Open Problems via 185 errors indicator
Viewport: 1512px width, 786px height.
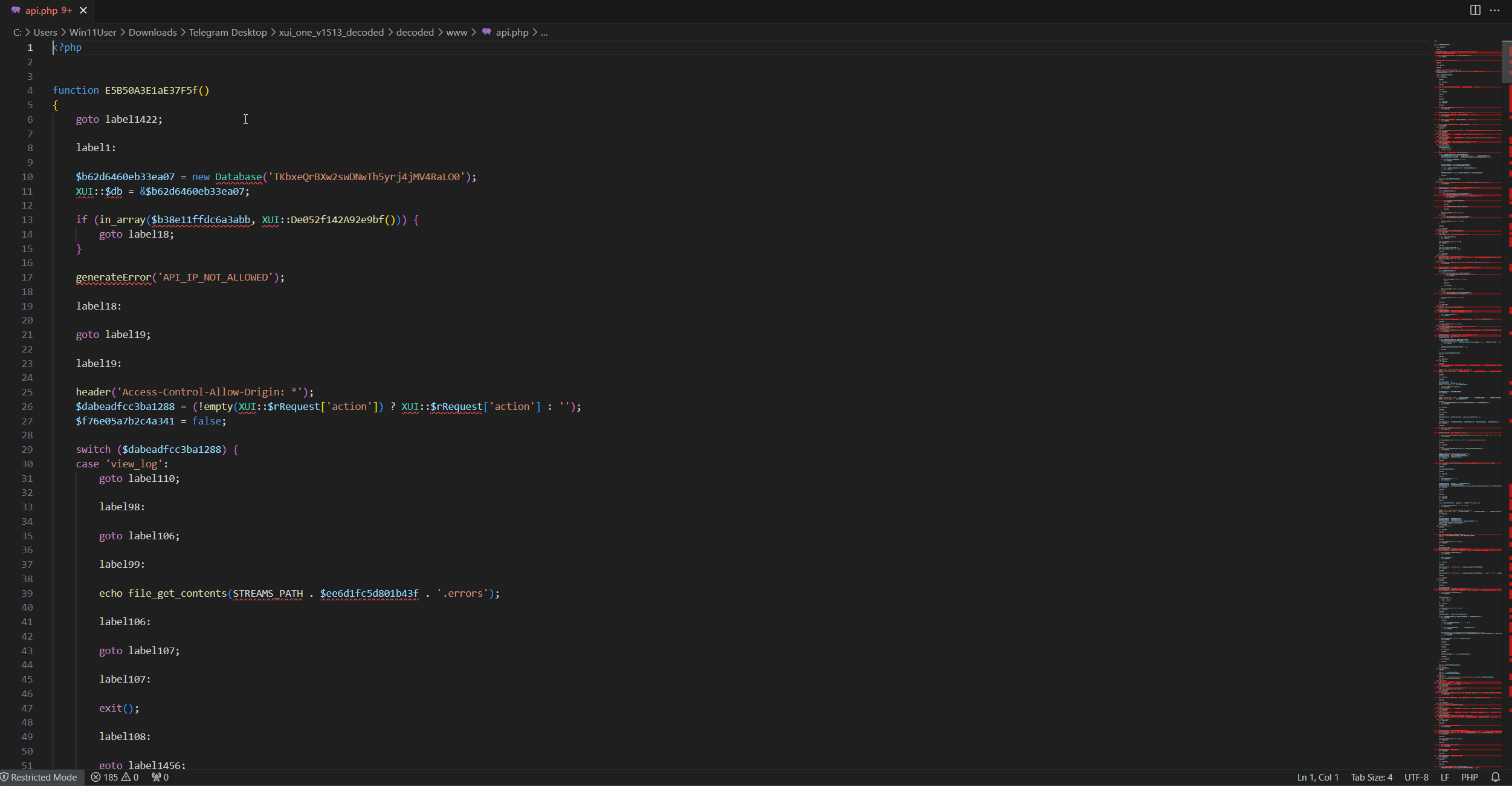click(x=105, y=778)
